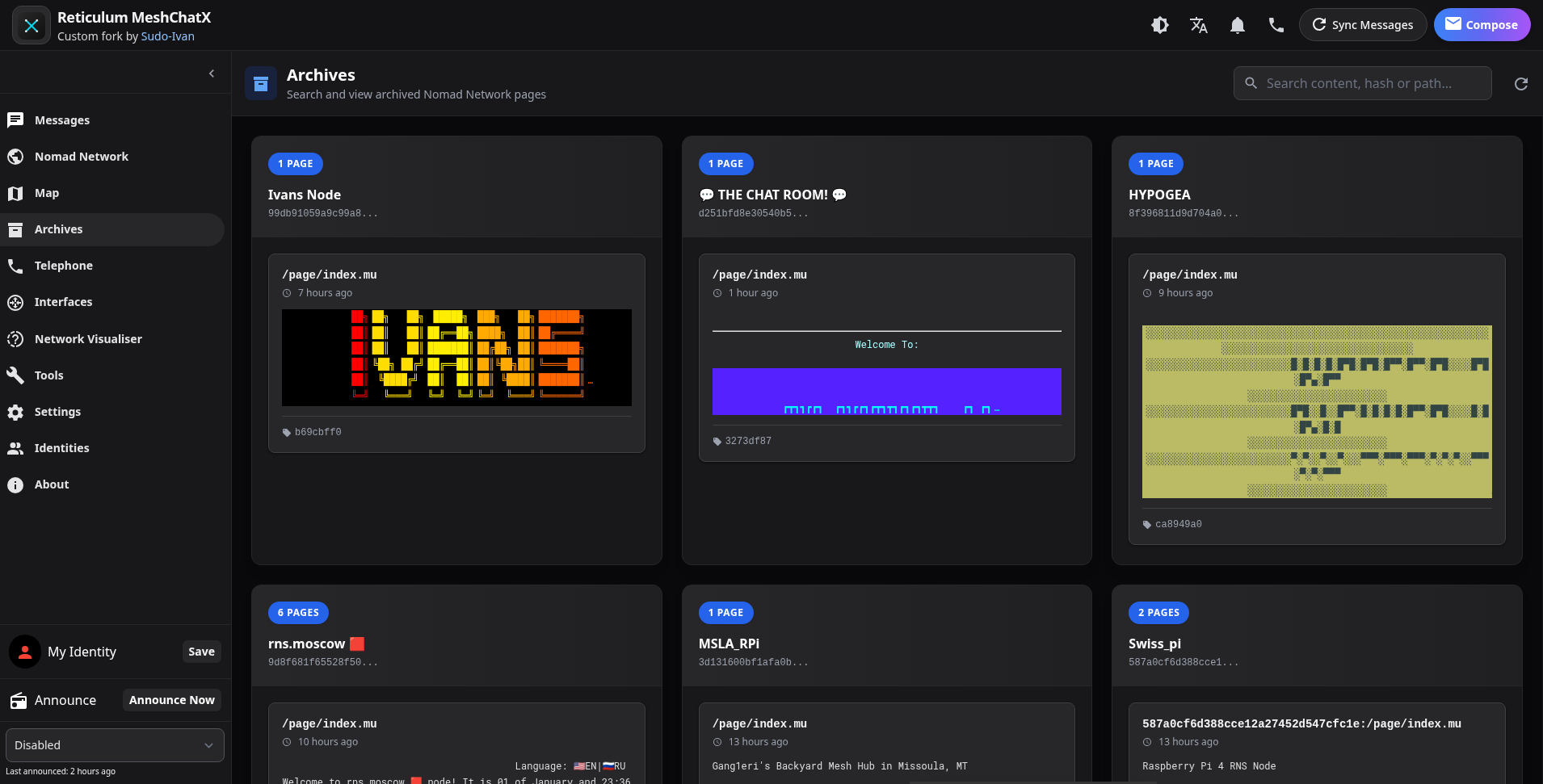Expand the Disabled auto-announce dropdown
This screenshot has height=784, width=1543.
(115, 745)
